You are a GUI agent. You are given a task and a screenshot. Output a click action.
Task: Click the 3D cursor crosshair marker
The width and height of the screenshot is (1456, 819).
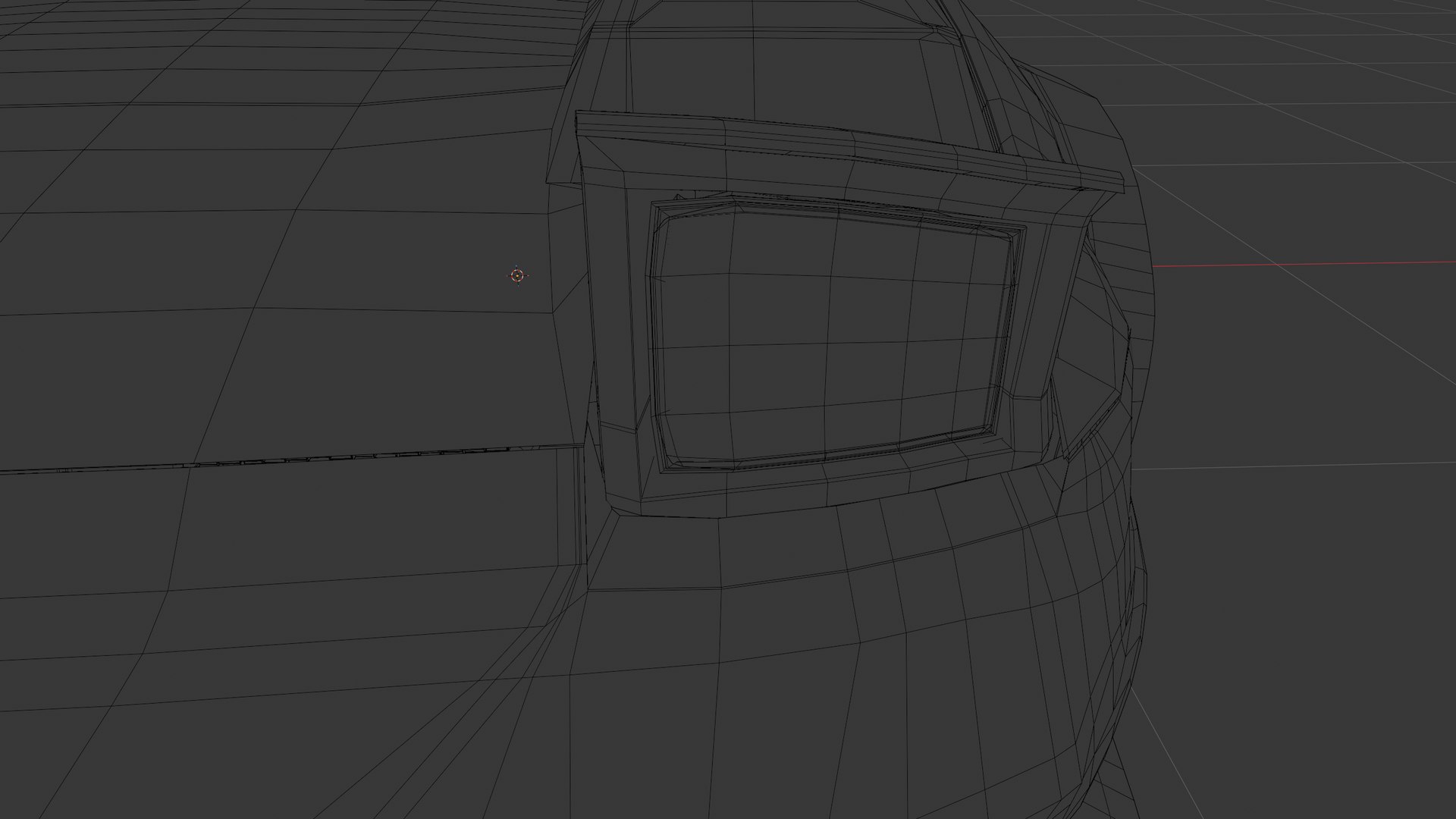pyautogui.click(x=517, y=275)
